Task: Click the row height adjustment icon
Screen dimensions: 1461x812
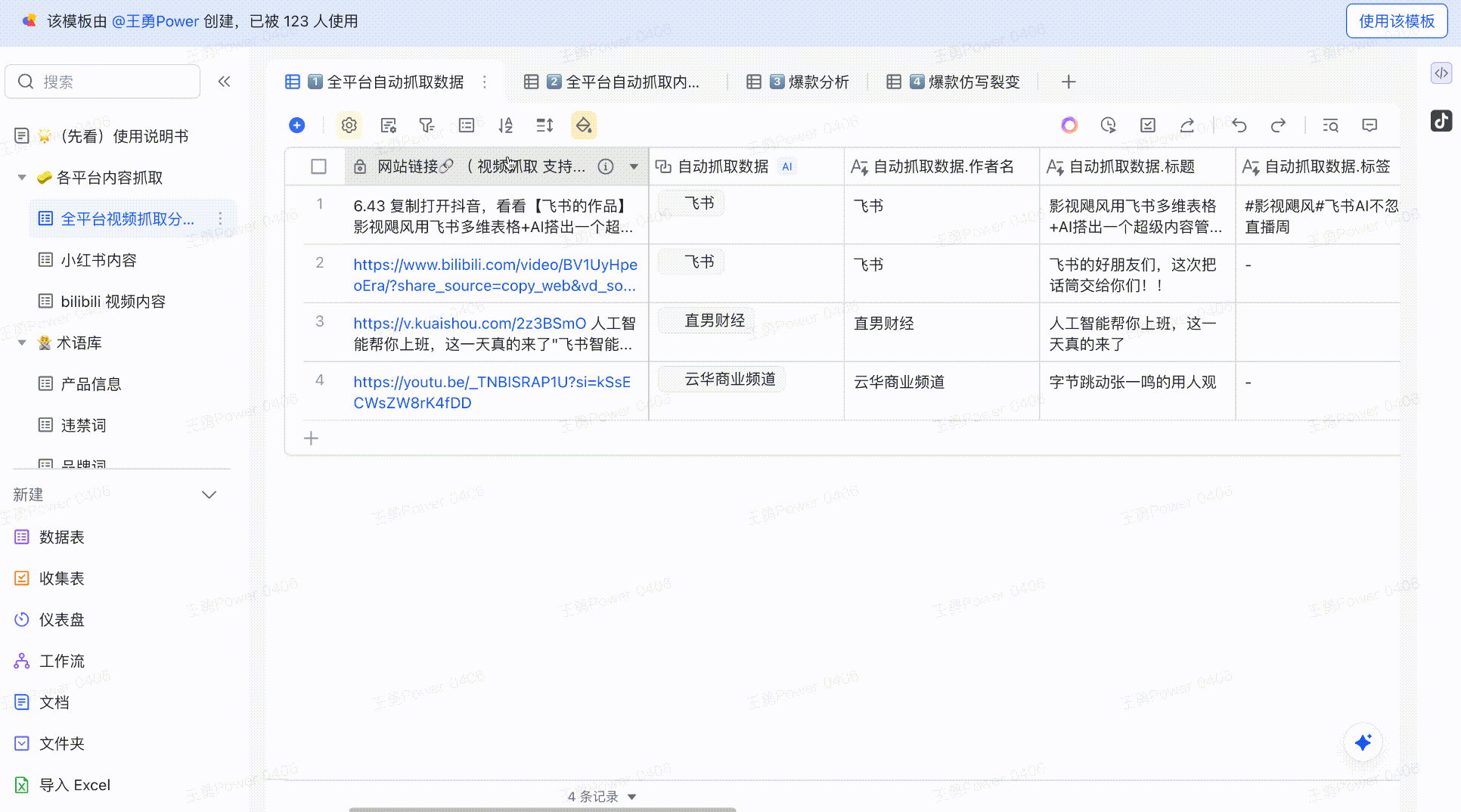Action: tap(544, 126)
